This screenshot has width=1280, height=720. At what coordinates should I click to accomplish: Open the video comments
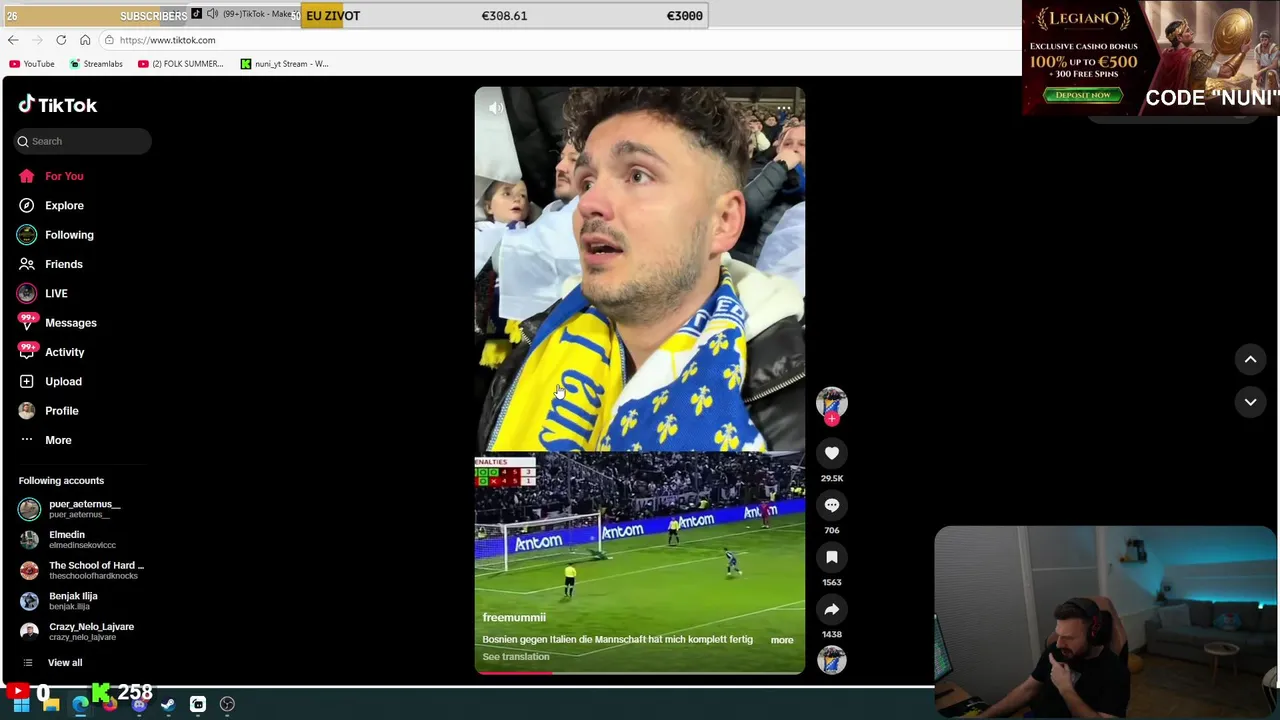pos(831,505)
